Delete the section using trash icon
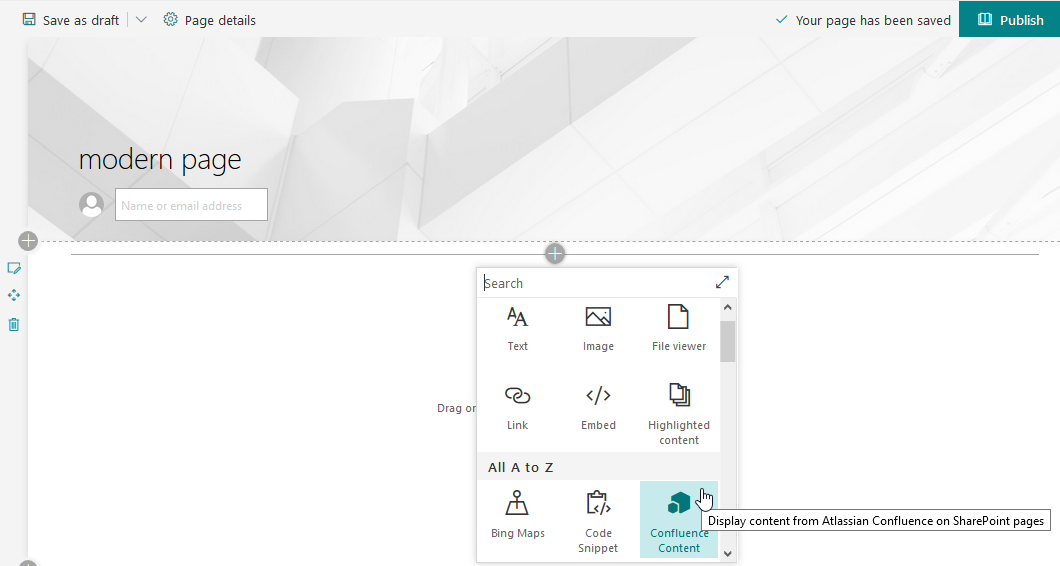The image size is (1060, 566). click(14, 324)
